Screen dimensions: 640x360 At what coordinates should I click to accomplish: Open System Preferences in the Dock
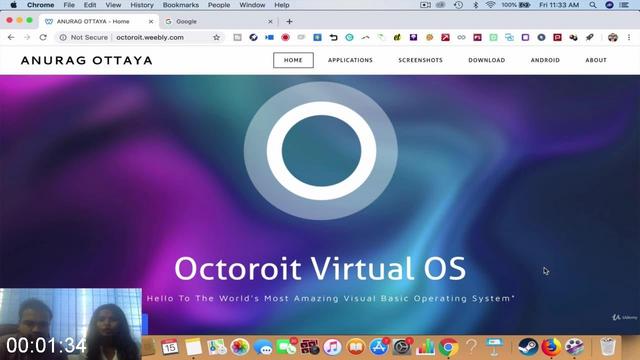click(x=402, y=347)
